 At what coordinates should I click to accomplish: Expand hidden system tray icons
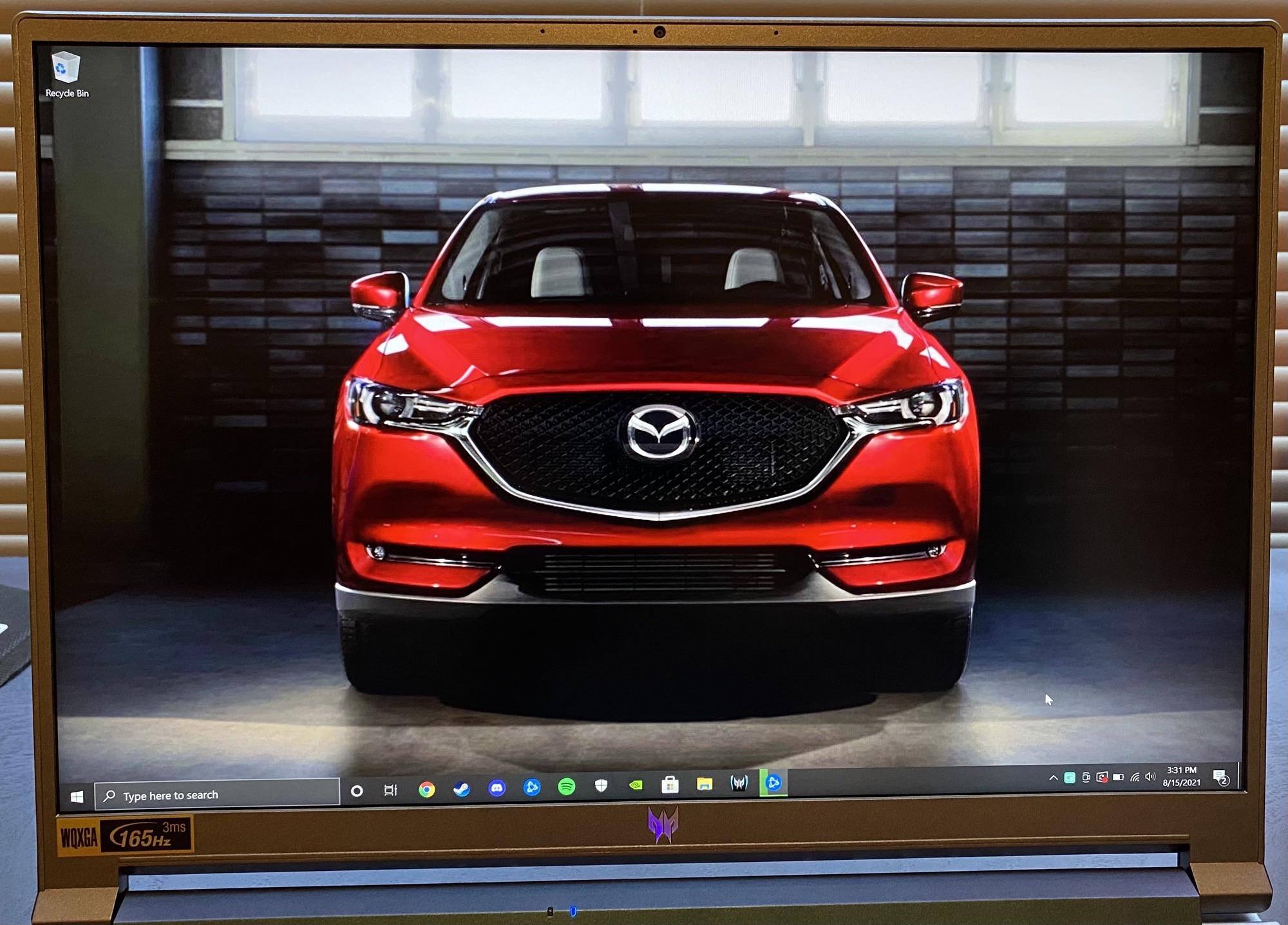1054,778
